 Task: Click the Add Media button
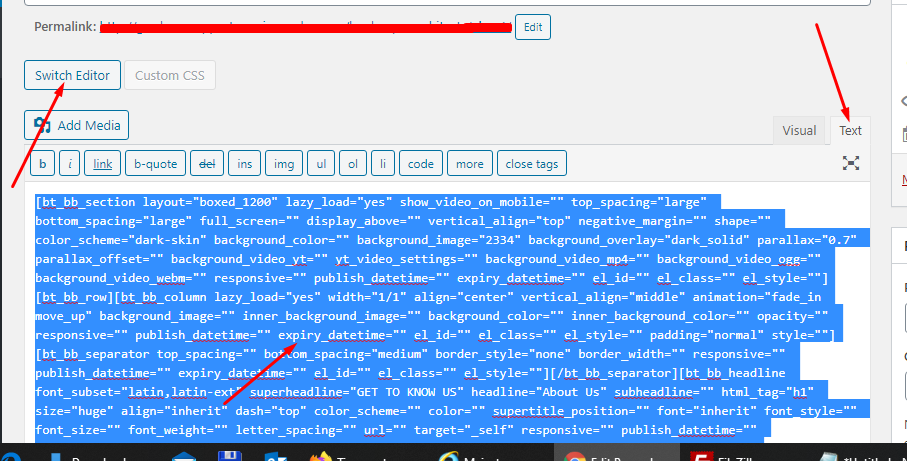(x=77, y=125)
